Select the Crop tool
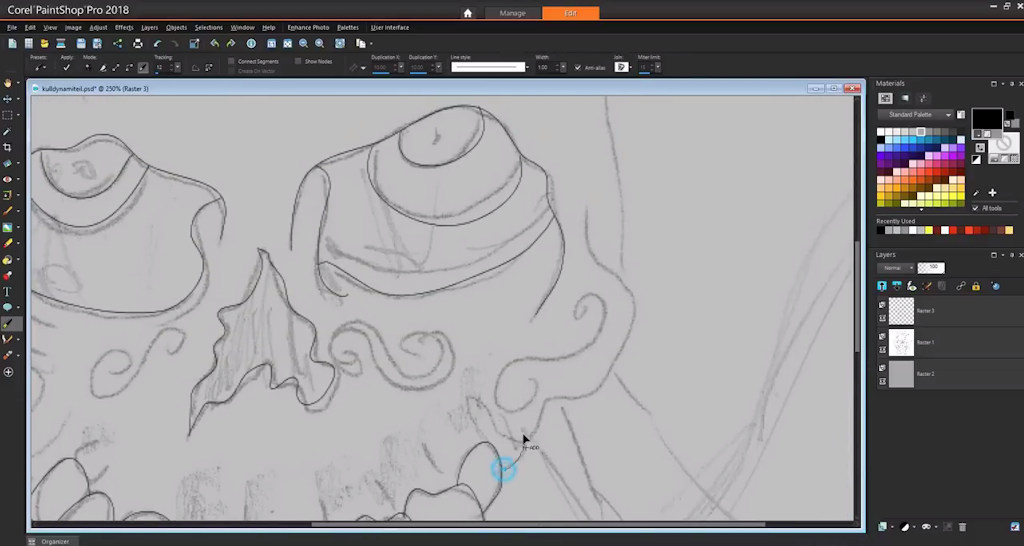 tap(7, 147)
